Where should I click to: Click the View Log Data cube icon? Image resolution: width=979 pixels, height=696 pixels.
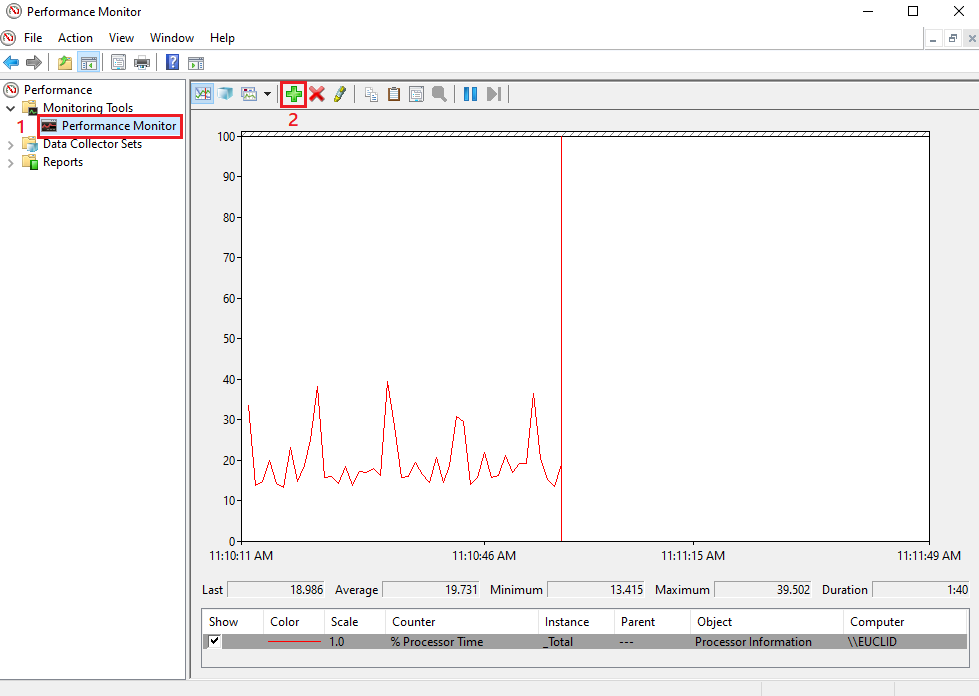(225, 94)
